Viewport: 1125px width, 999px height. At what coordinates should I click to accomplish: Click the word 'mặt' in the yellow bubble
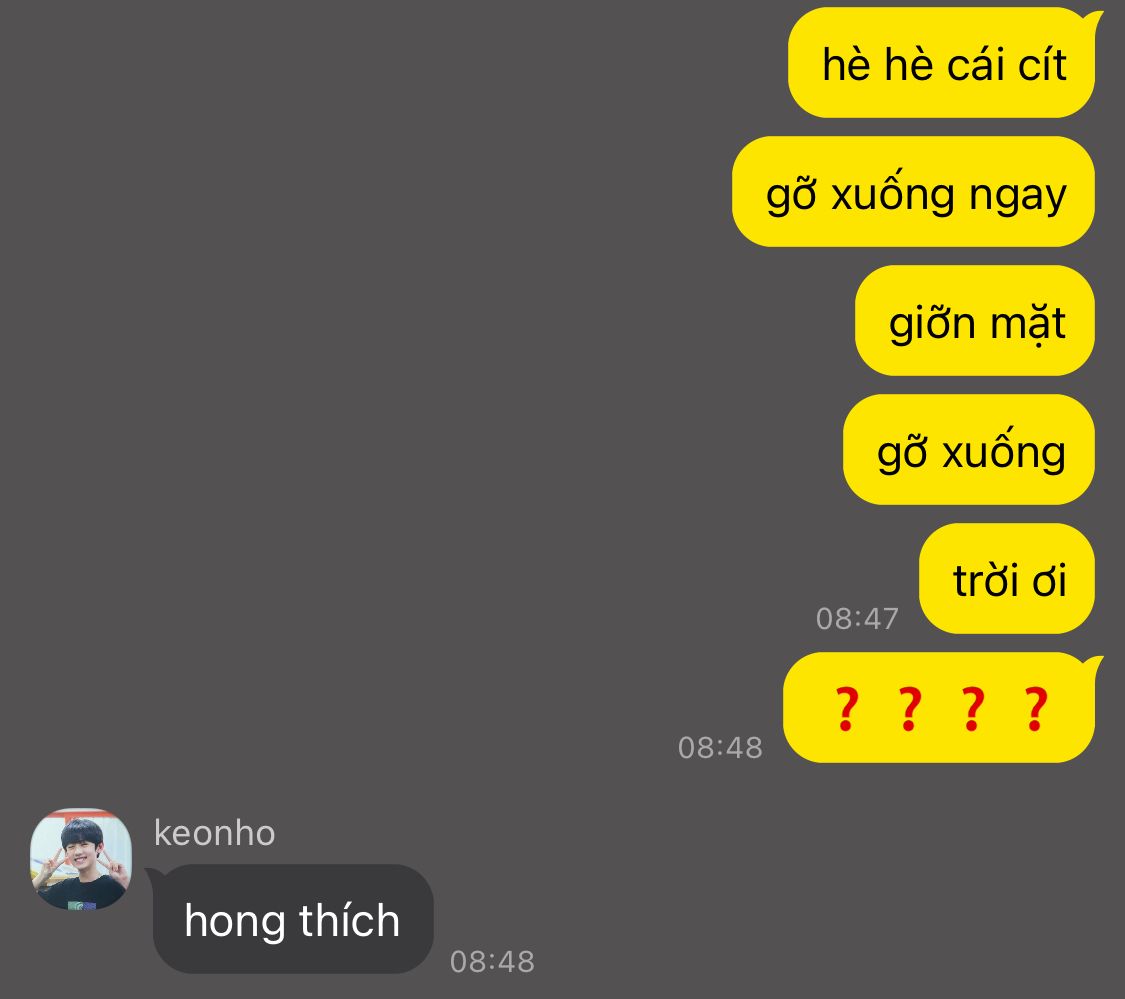(1028, 324)
